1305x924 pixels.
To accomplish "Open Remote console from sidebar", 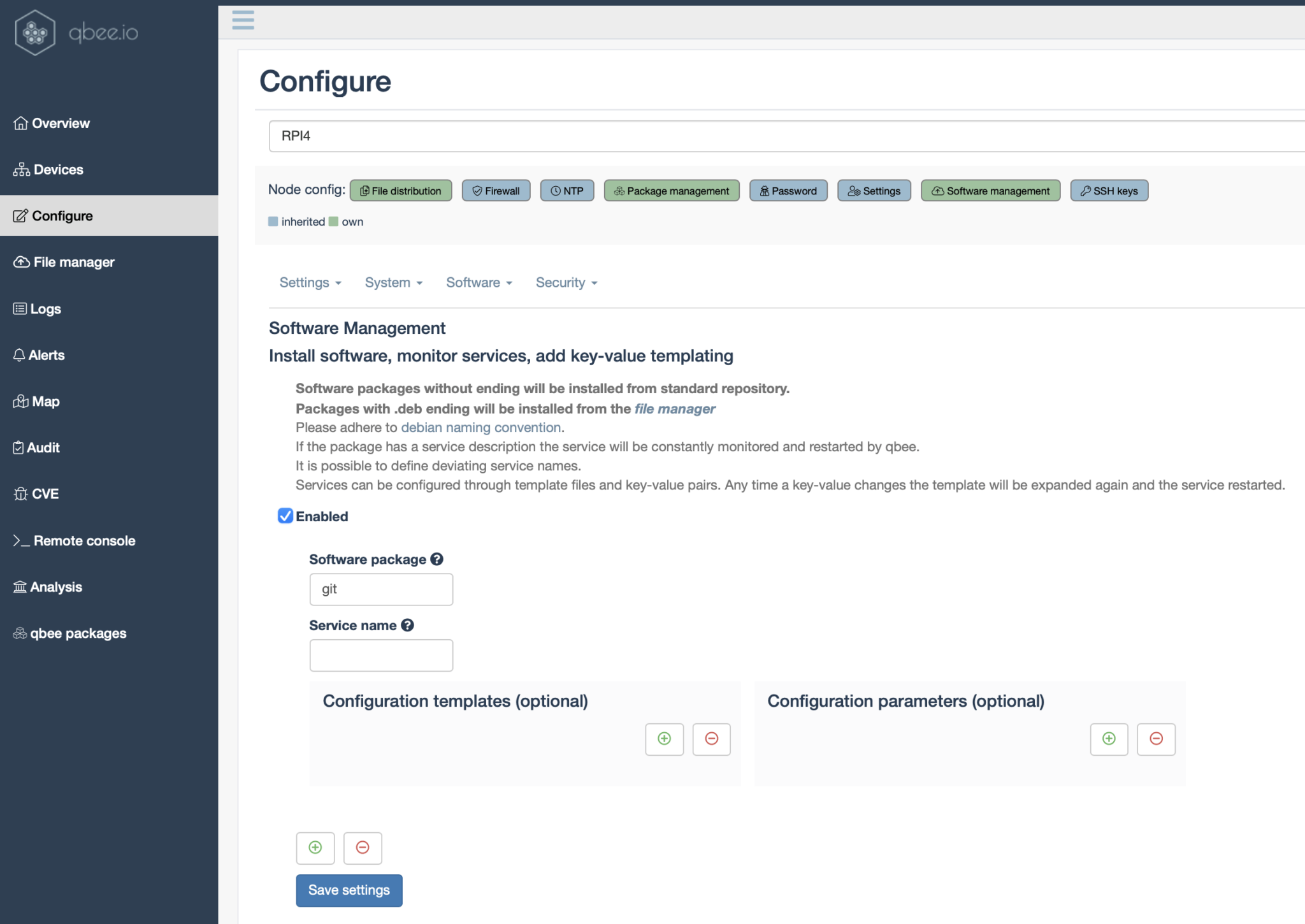I will [x=83, y=540].
